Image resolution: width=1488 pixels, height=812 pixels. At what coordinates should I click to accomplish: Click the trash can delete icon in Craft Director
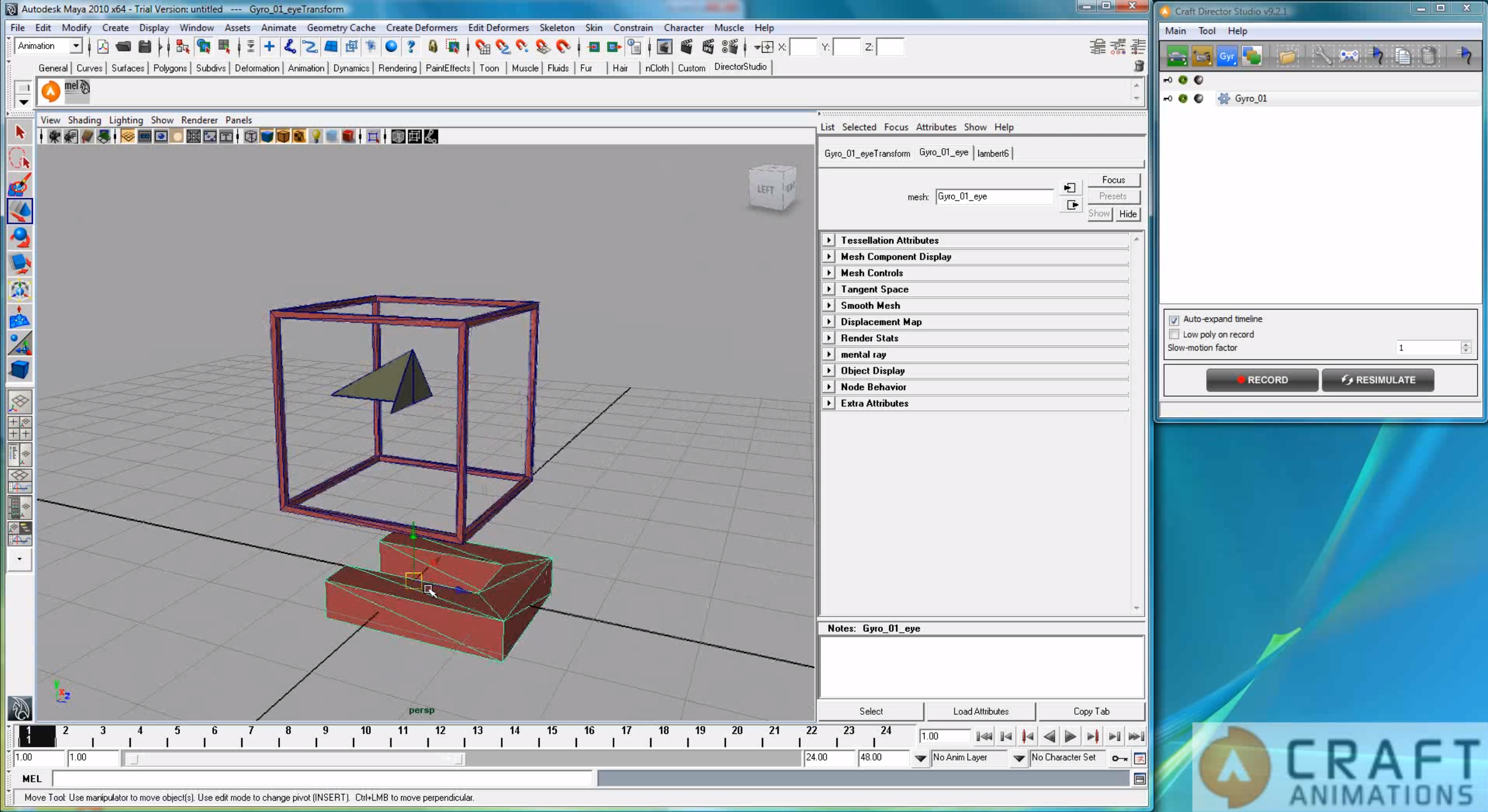click(x=1429, y=56)
